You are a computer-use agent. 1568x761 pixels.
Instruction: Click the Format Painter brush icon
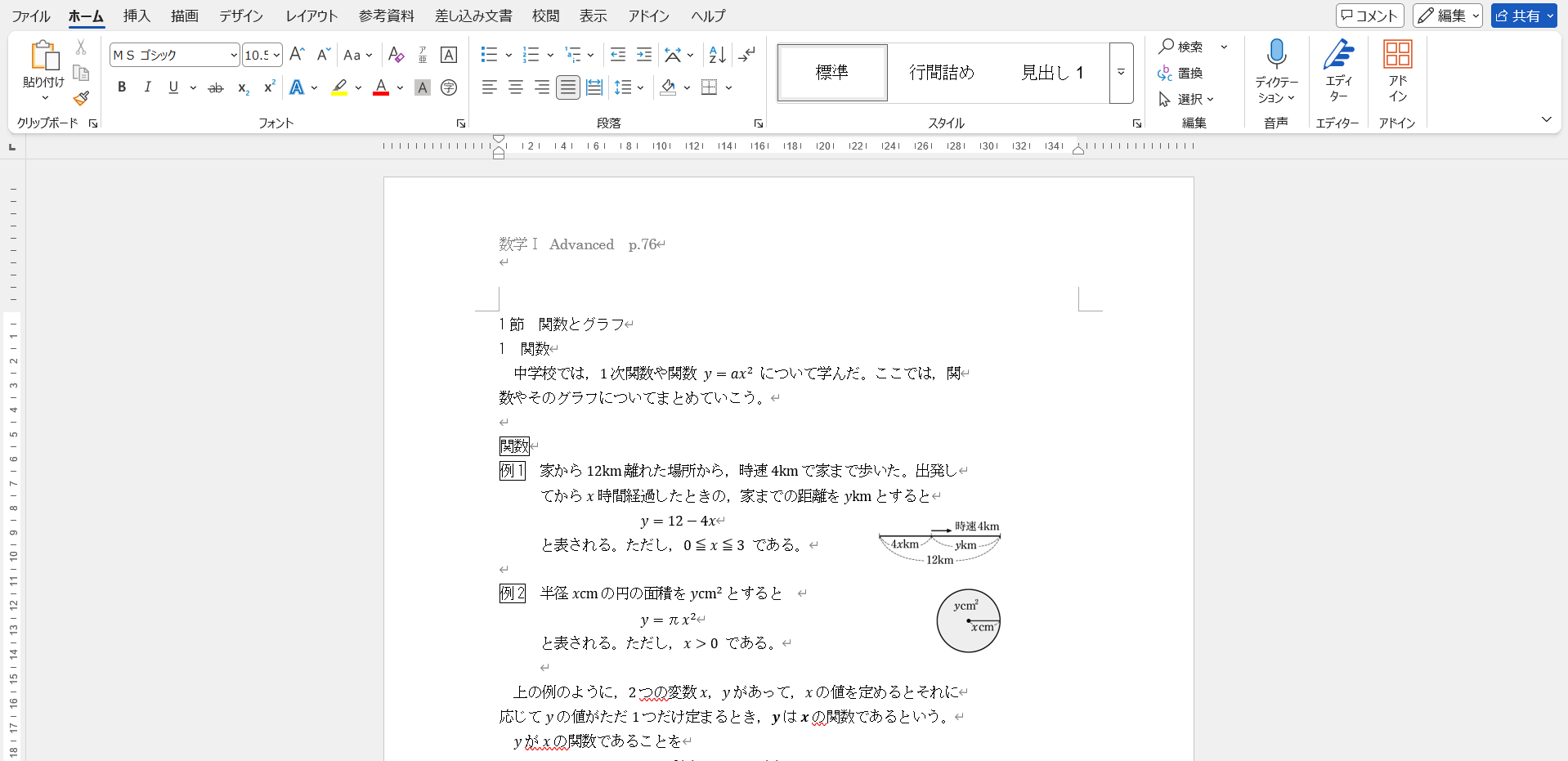click(x=81, y=99)
